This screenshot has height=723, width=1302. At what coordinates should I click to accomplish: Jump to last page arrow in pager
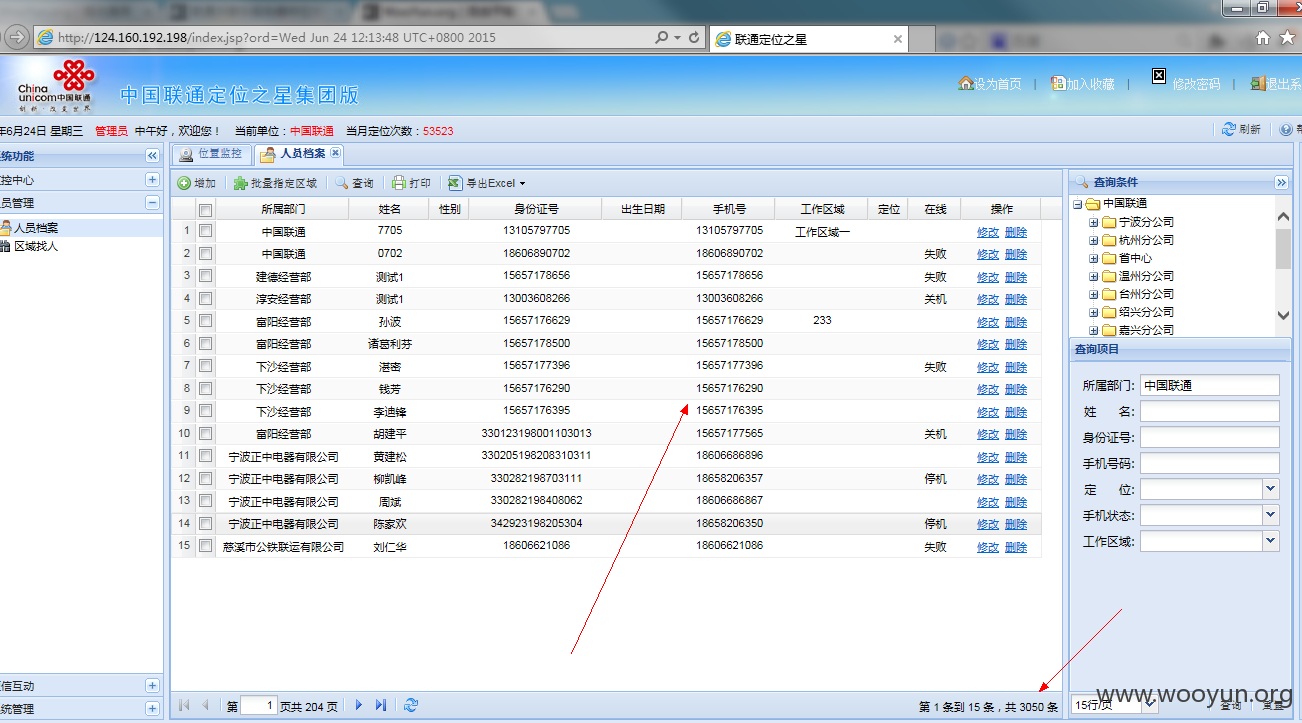tap(381, 705)
